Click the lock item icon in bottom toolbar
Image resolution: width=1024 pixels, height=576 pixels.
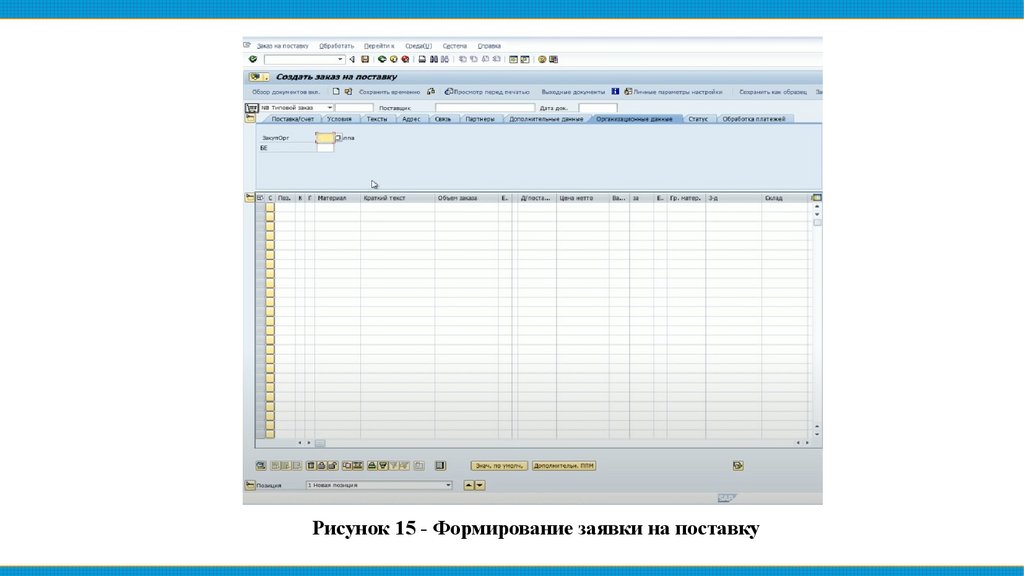[x=322, y=466]
